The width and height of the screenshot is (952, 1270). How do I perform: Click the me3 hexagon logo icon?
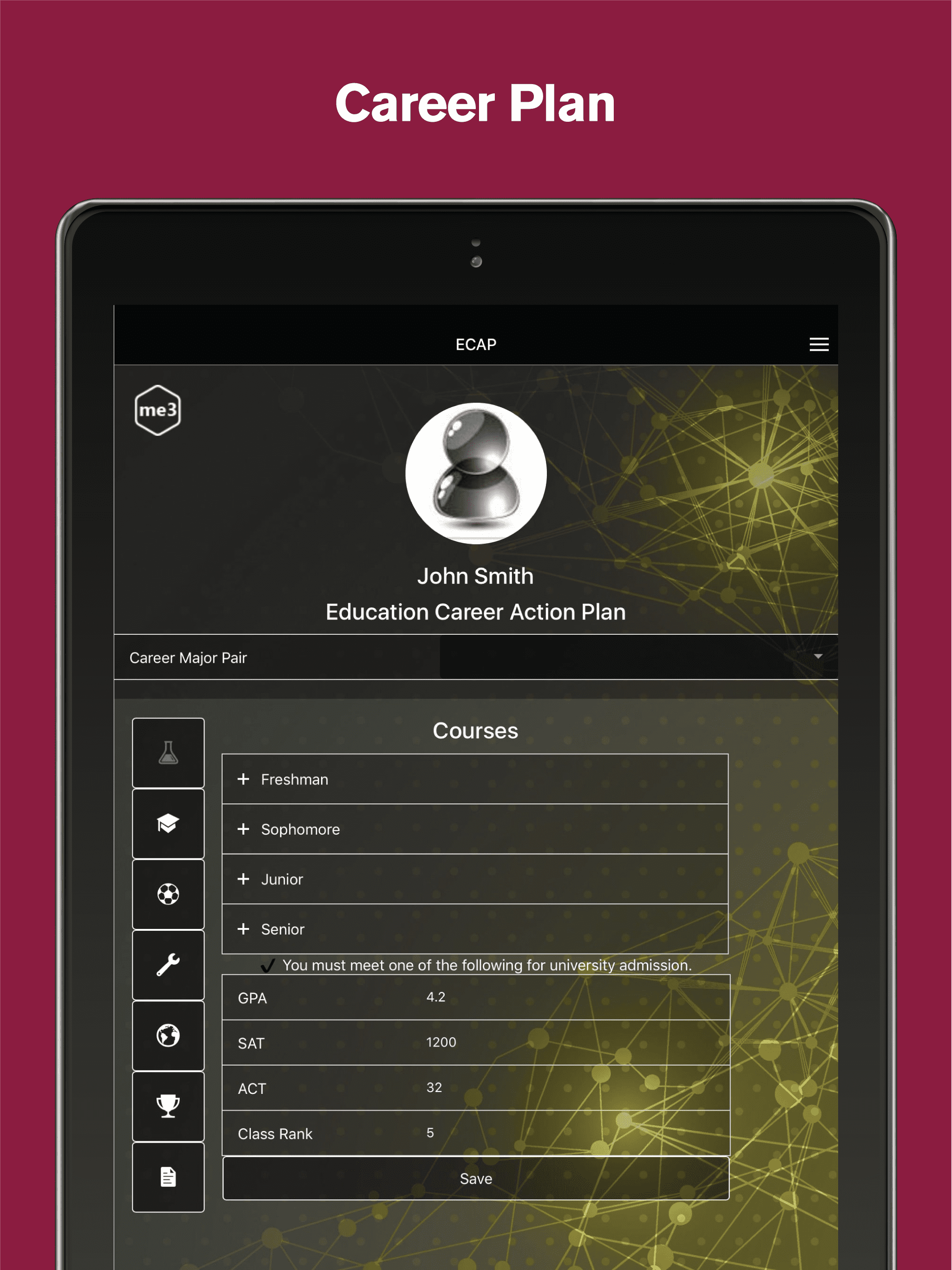click(157, 409)
